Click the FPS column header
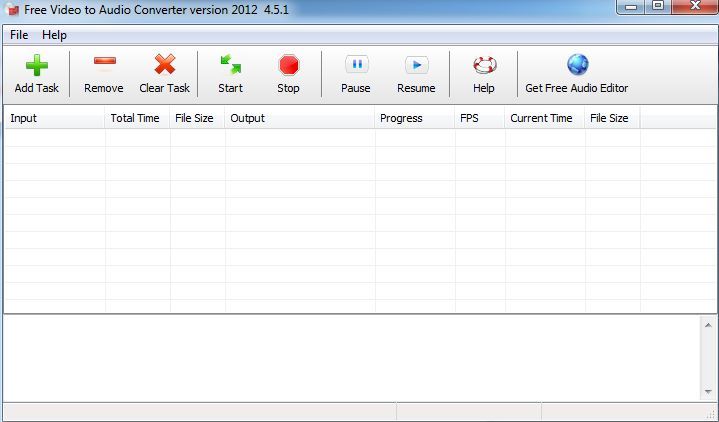The image size is (719, 422). click(x=480, y=118)
